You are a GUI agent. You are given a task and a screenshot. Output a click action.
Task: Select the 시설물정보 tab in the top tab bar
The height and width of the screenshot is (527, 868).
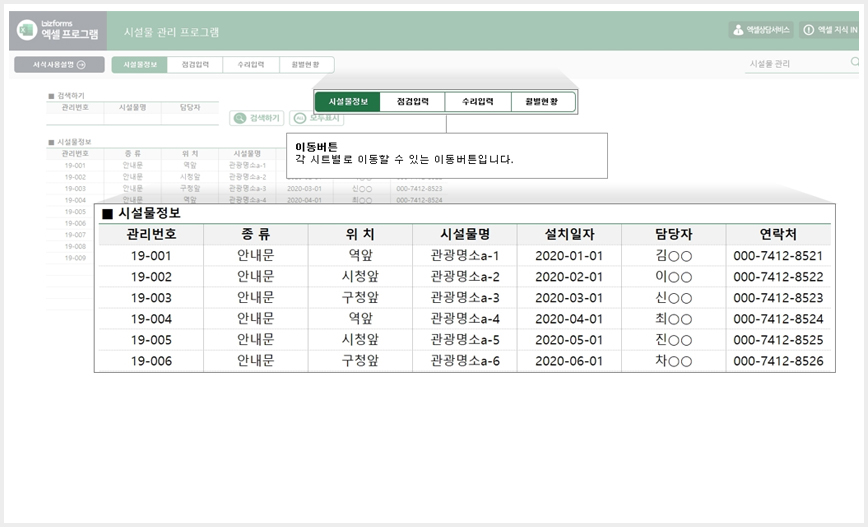tap(140, 65)
